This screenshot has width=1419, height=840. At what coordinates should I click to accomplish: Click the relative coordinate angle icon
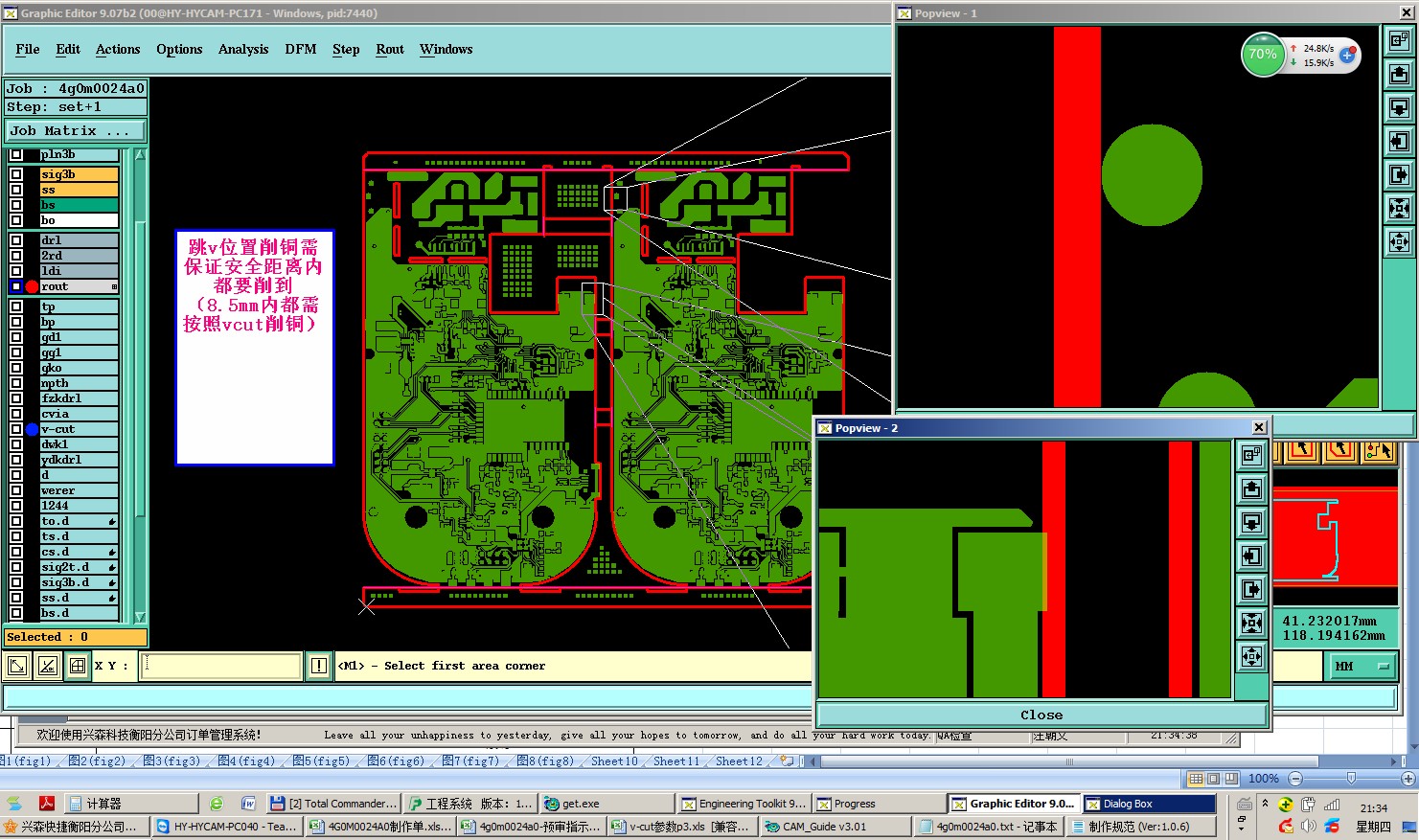pos(48,666)
